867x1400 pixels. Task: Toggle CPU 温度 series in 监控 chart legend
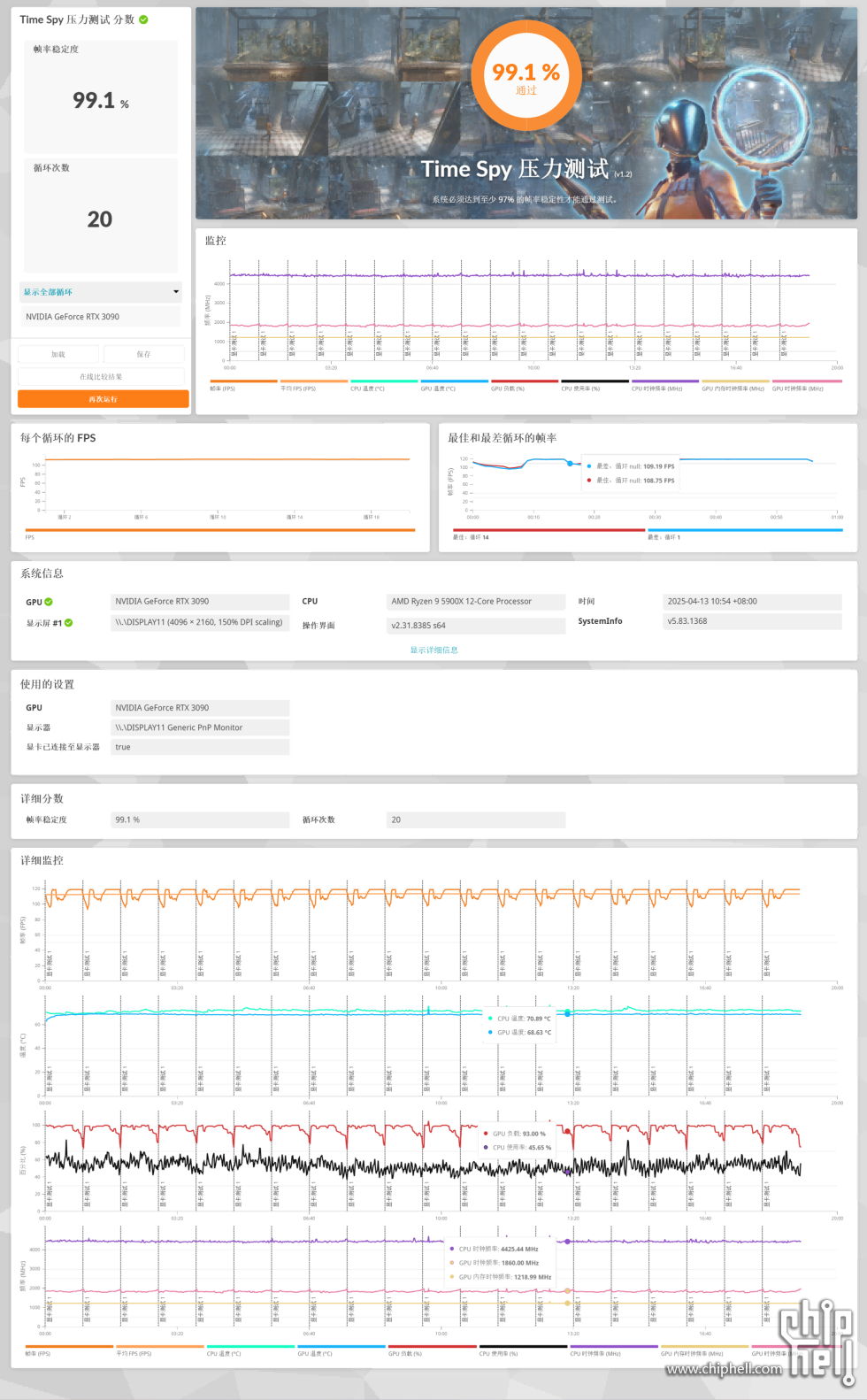click(384, 386)
